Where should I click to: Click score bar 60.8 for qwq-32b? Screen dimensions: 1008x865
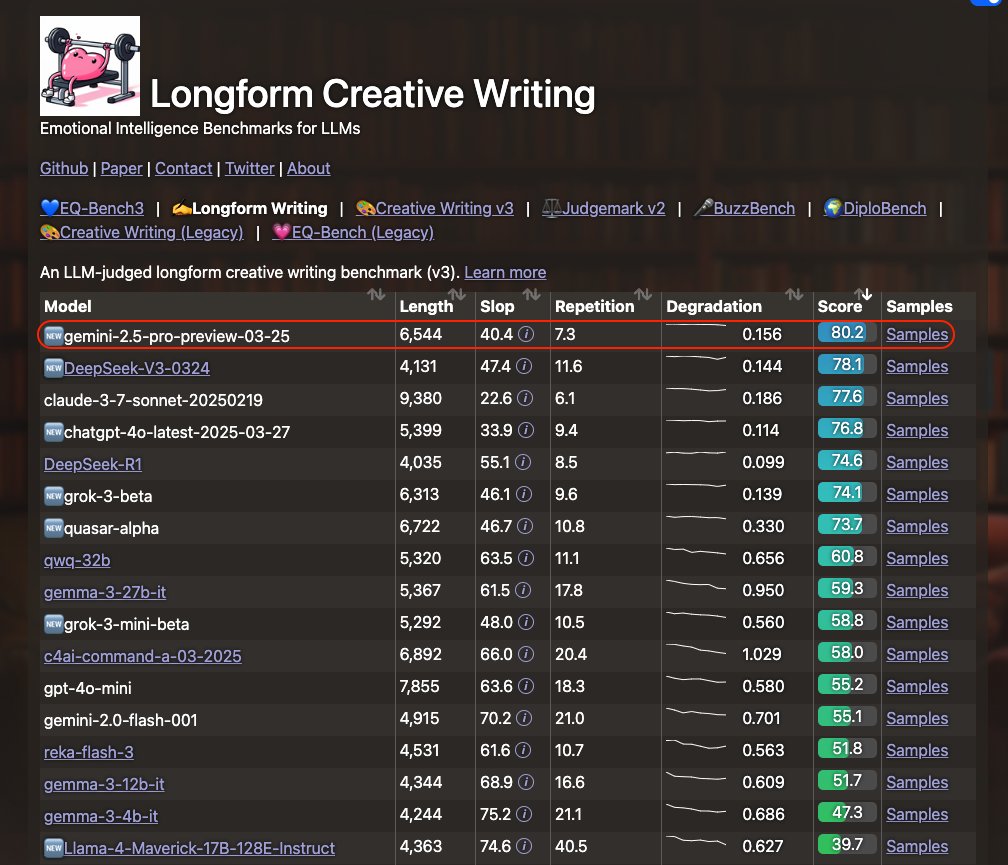tap(847, 556)
